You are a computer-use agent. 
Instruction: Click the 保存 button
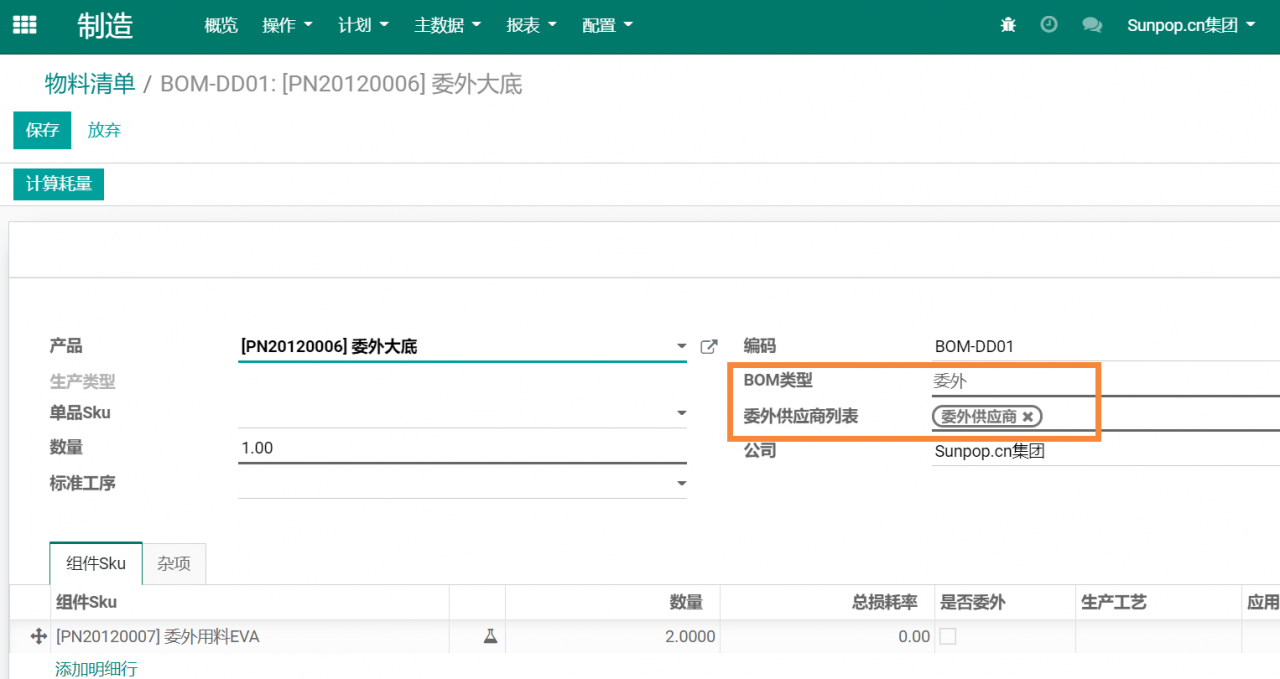[42, 130]
